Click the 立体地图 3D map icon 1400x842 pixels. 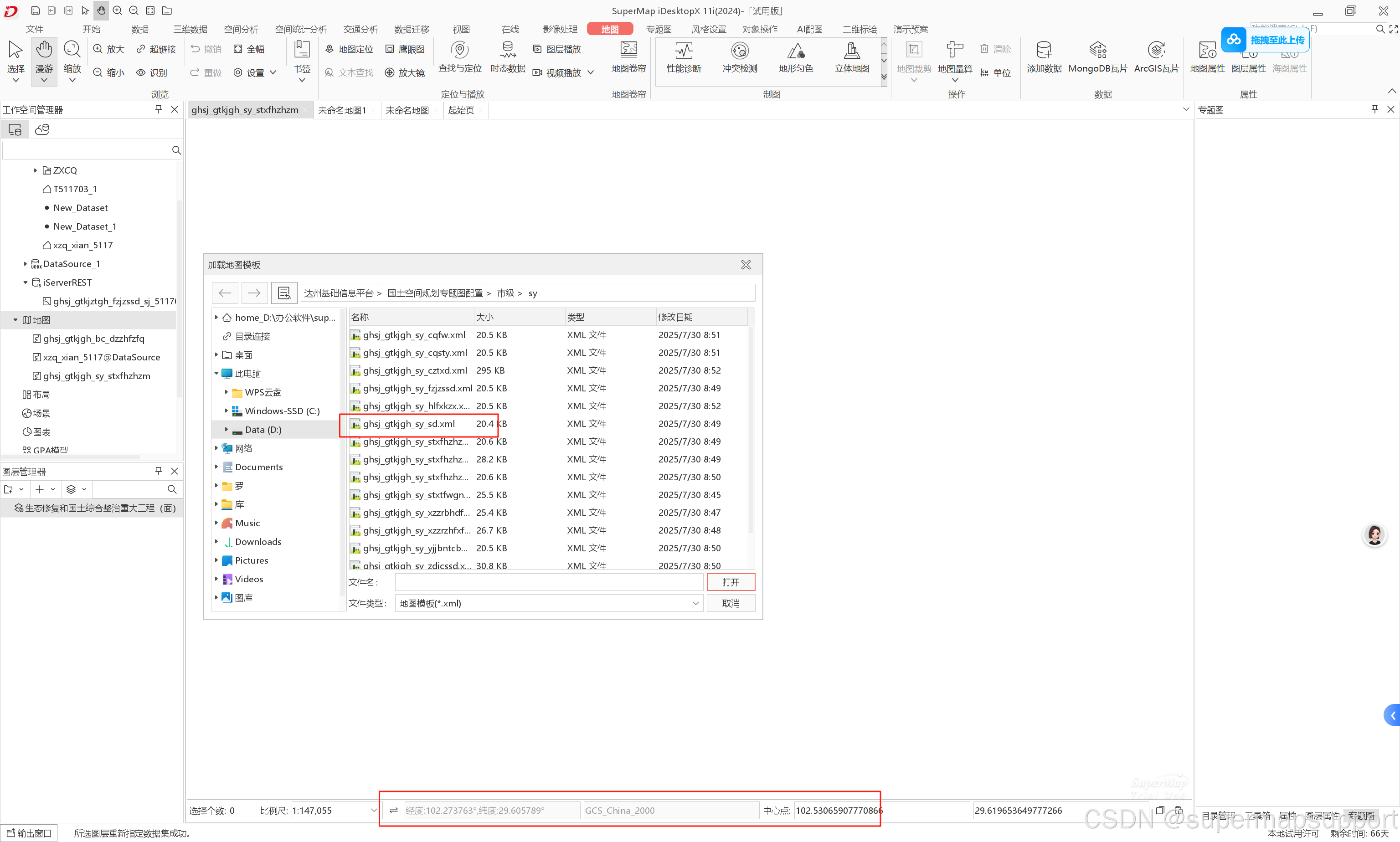(852, 57)
